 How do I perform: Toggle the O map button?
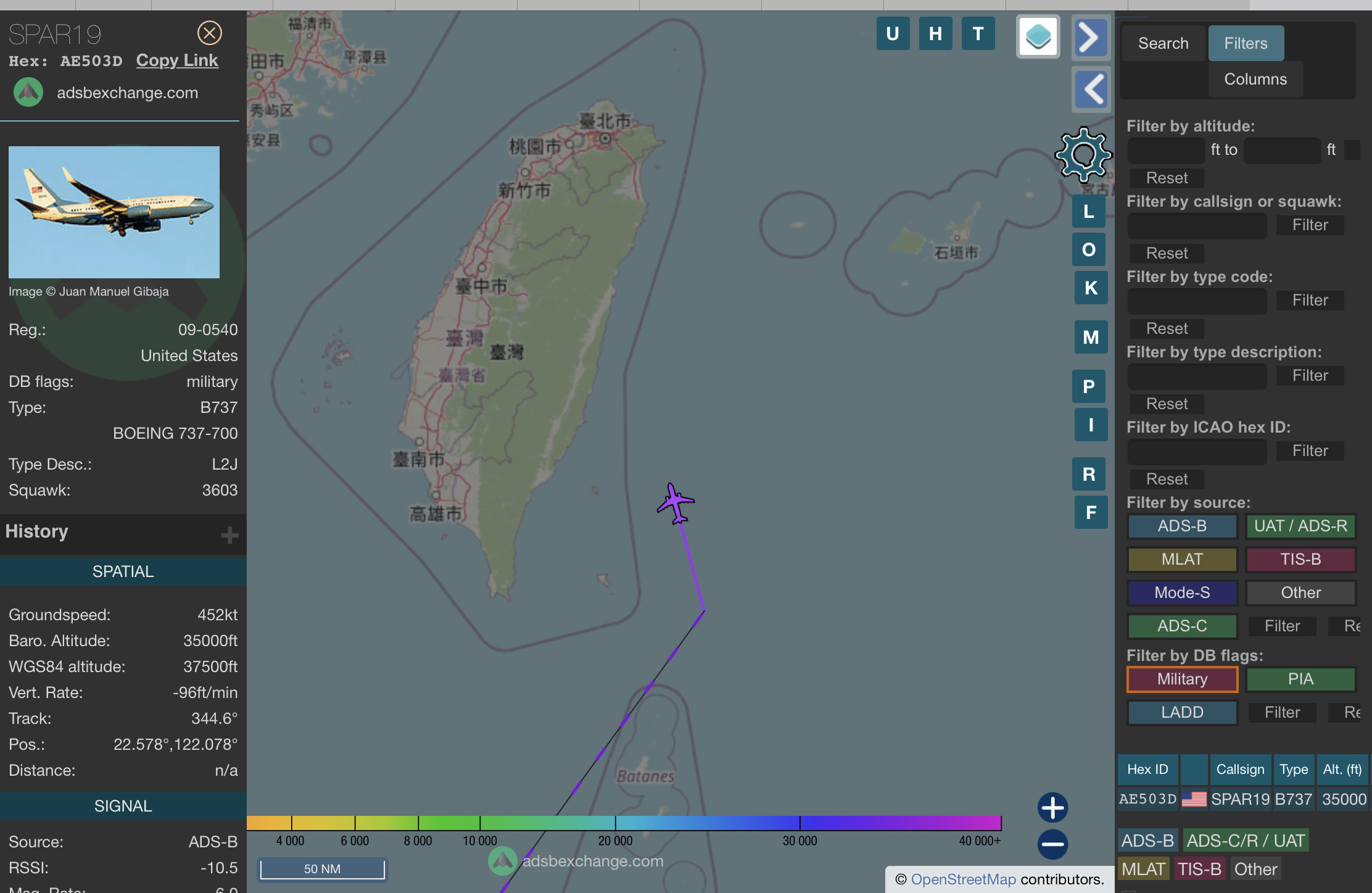1089,250
